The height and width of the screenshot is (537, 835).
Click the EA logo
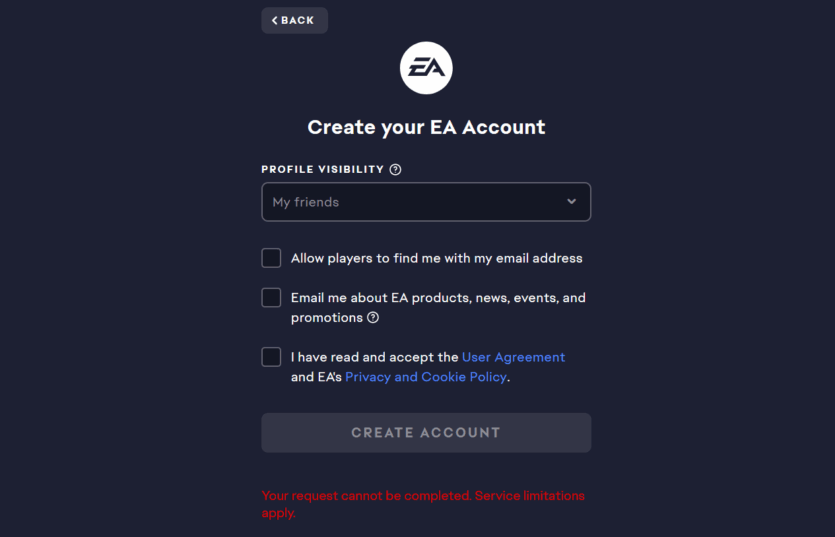pos(426,68)
